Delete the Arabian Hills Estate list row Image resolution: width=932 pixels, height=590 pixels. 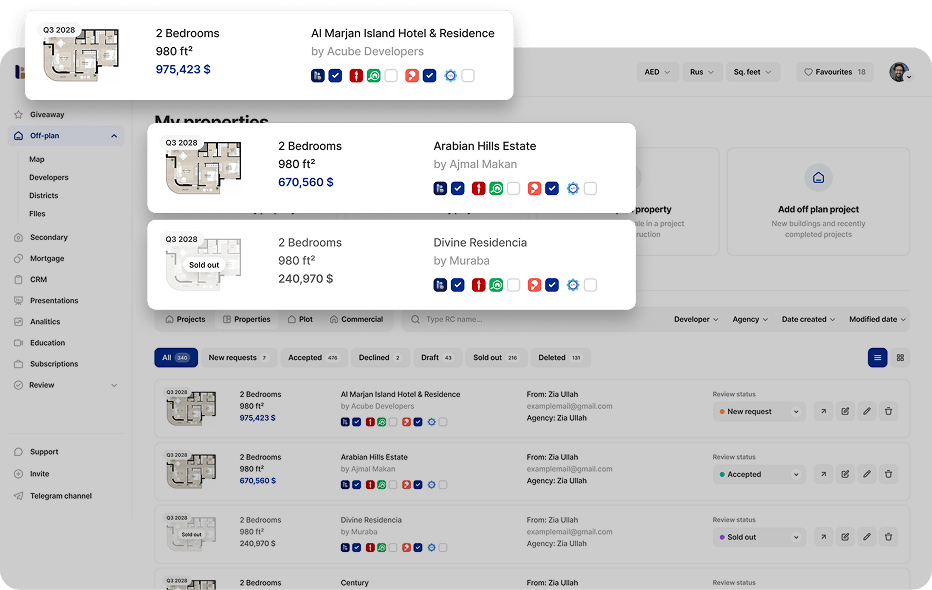tap(888, 474)
